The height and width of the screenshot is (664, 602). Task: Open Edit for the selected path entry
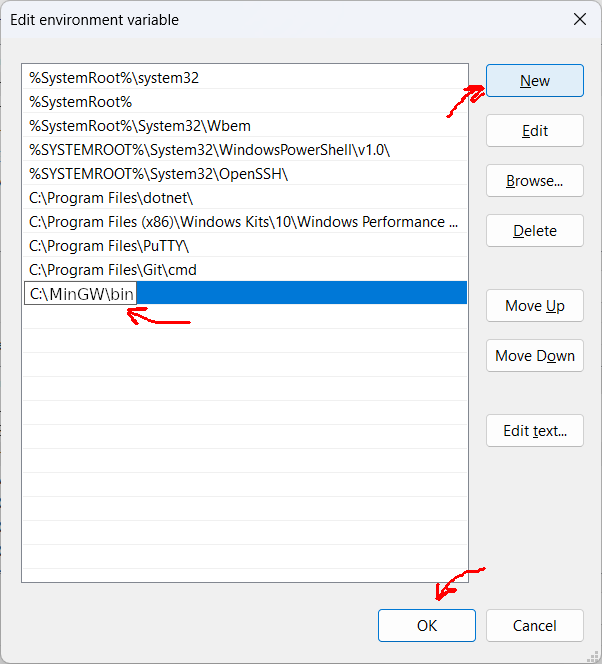tap(535, 130)
